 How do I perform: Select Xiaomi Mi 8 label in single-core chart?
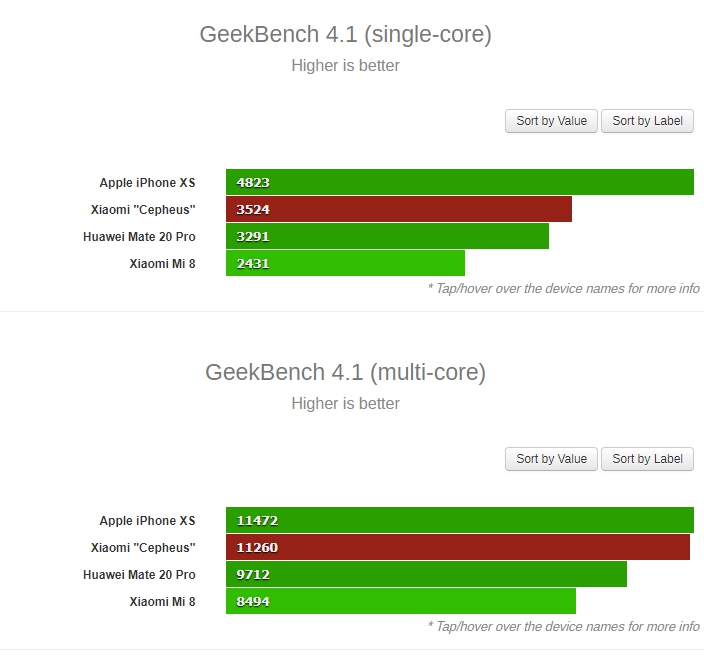pyautogui.click(x=163, y=264)
